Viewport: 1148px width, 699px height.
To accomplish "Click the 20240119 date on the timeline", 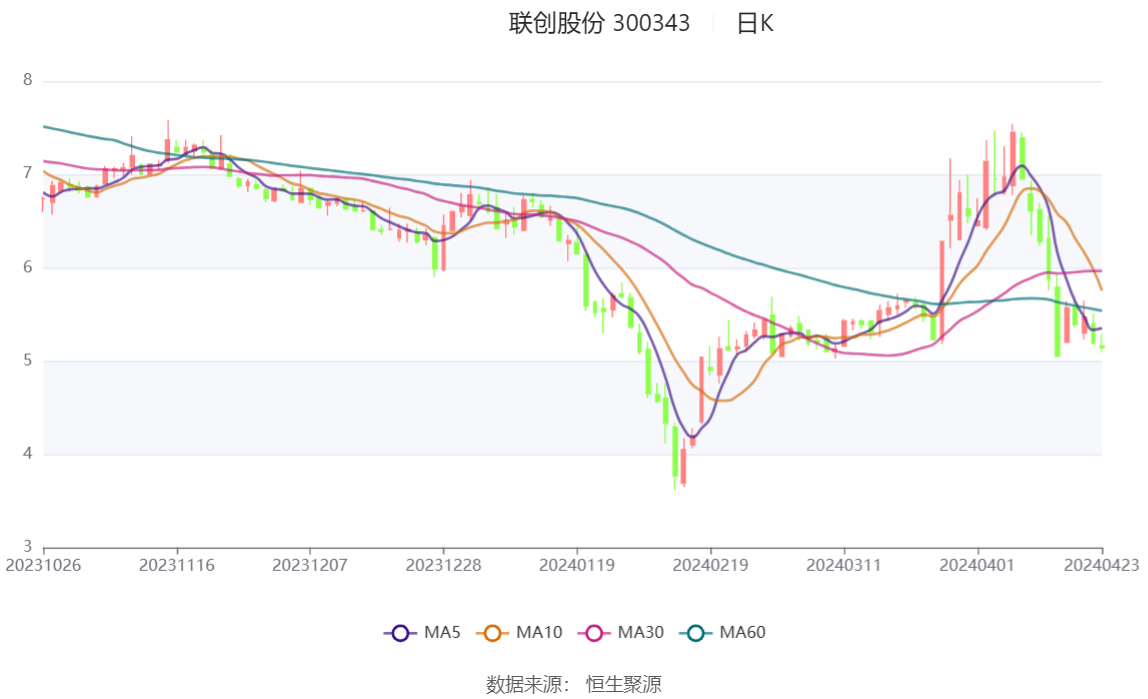I will (577, 565).
